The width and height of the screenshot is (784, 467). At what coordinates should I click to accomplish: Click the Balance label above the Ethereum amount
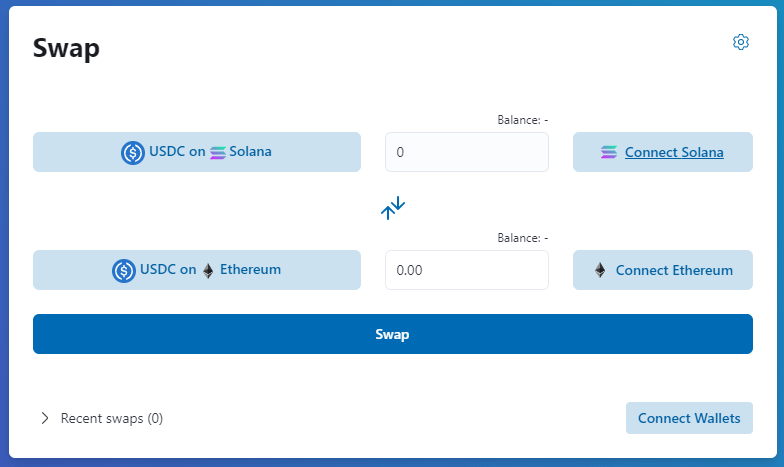tap(522, 238)
